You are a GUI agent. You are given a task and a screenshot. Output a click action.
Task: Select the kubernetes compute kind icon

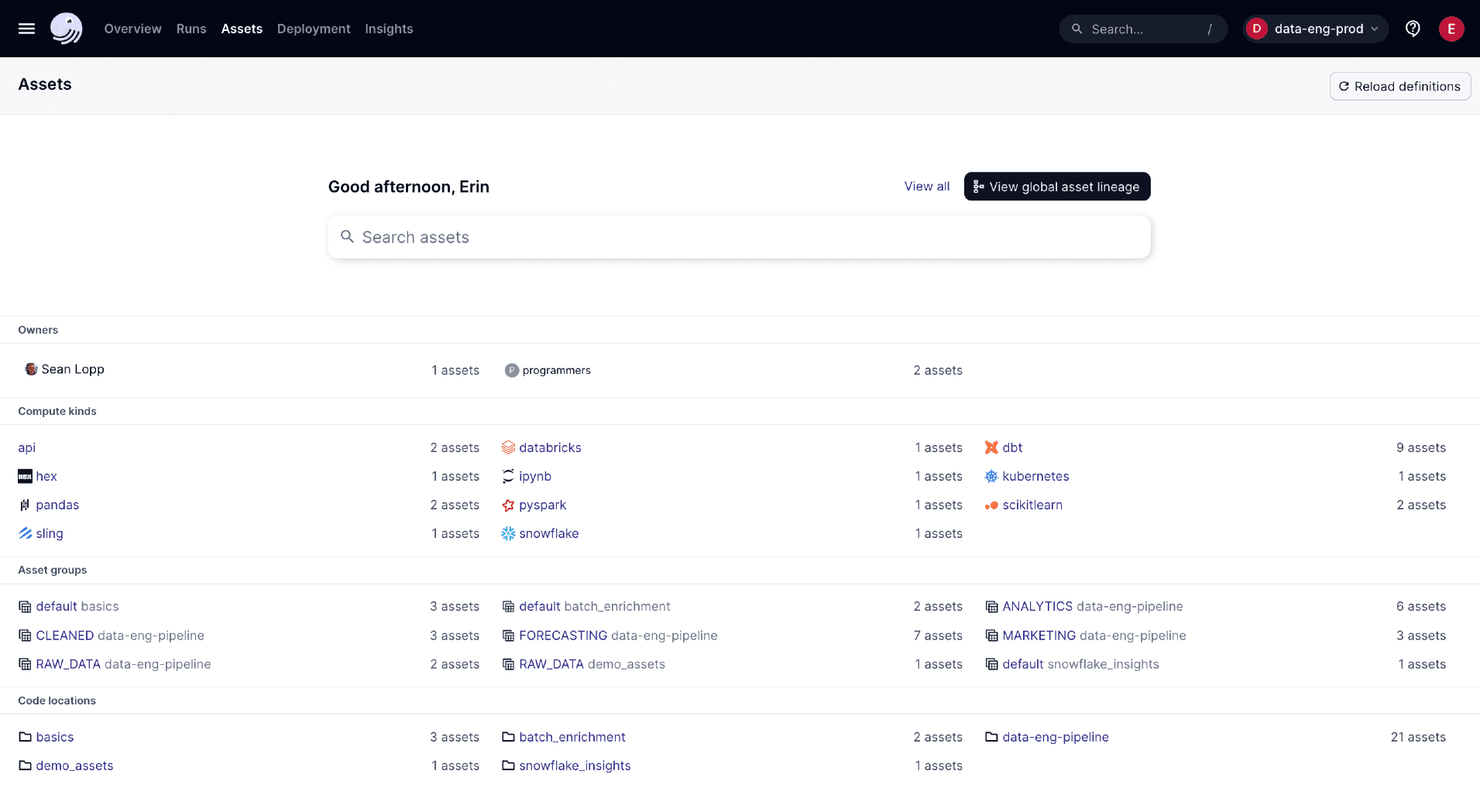tap(991, 476)
